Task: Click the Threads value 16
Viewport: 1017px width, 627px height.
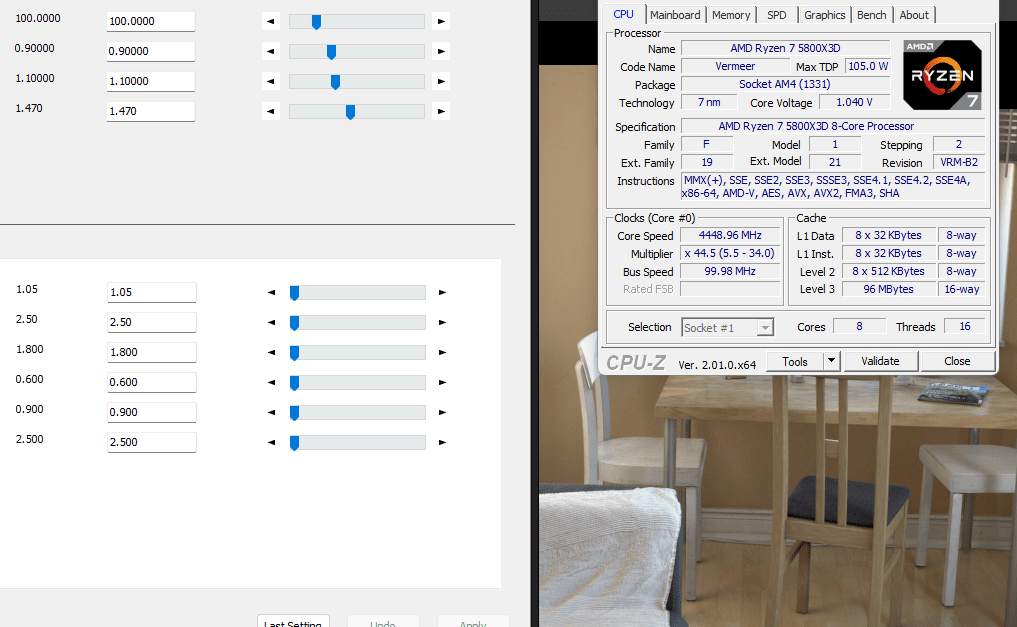Action: pos(964,326)
